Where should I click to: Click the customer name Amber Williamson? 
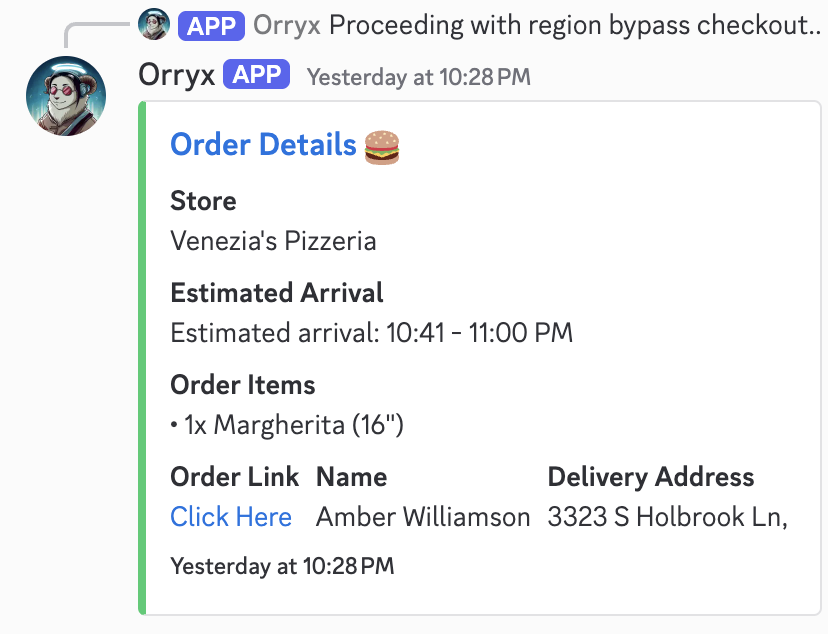tap(423, 517)
